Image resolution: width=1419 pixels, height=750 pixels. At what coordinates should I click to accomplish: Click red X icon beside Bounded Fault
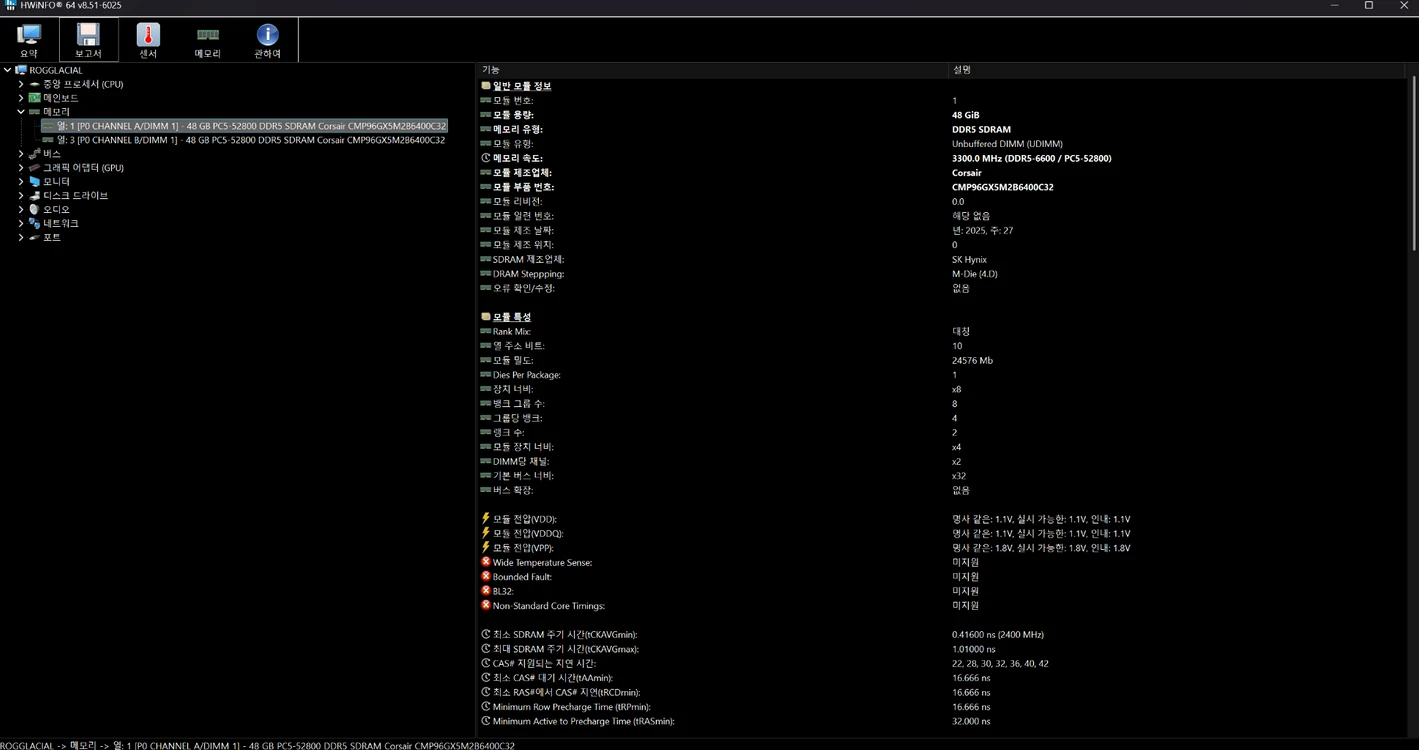(486, 577)
